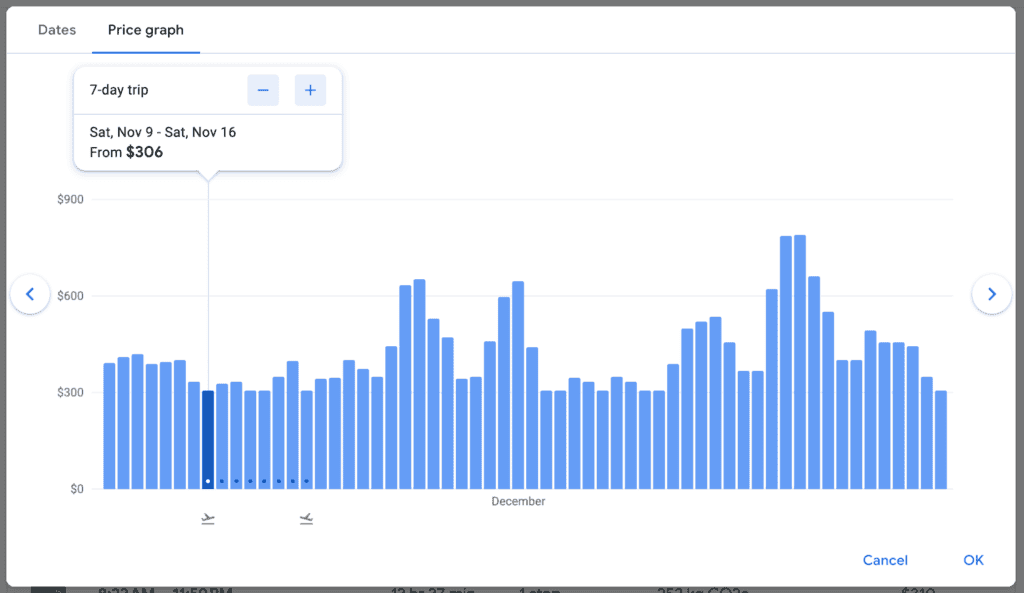Click the '7-day trip' label
This screenshot has height=593, width=1024.
pos(119,90)
